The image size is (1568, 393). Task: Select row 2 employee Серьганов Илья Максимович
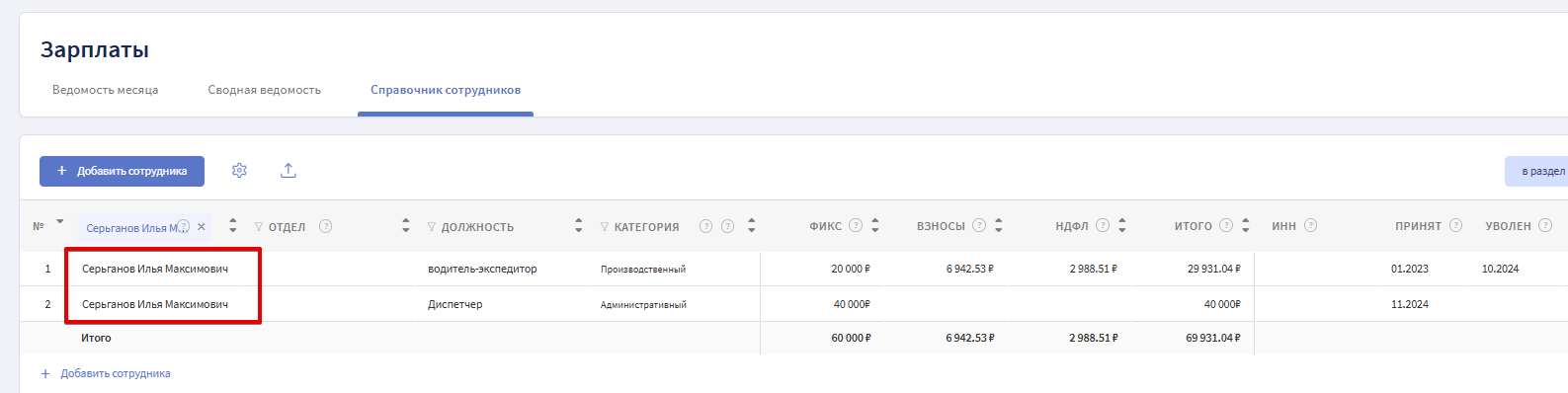point(155,304)
